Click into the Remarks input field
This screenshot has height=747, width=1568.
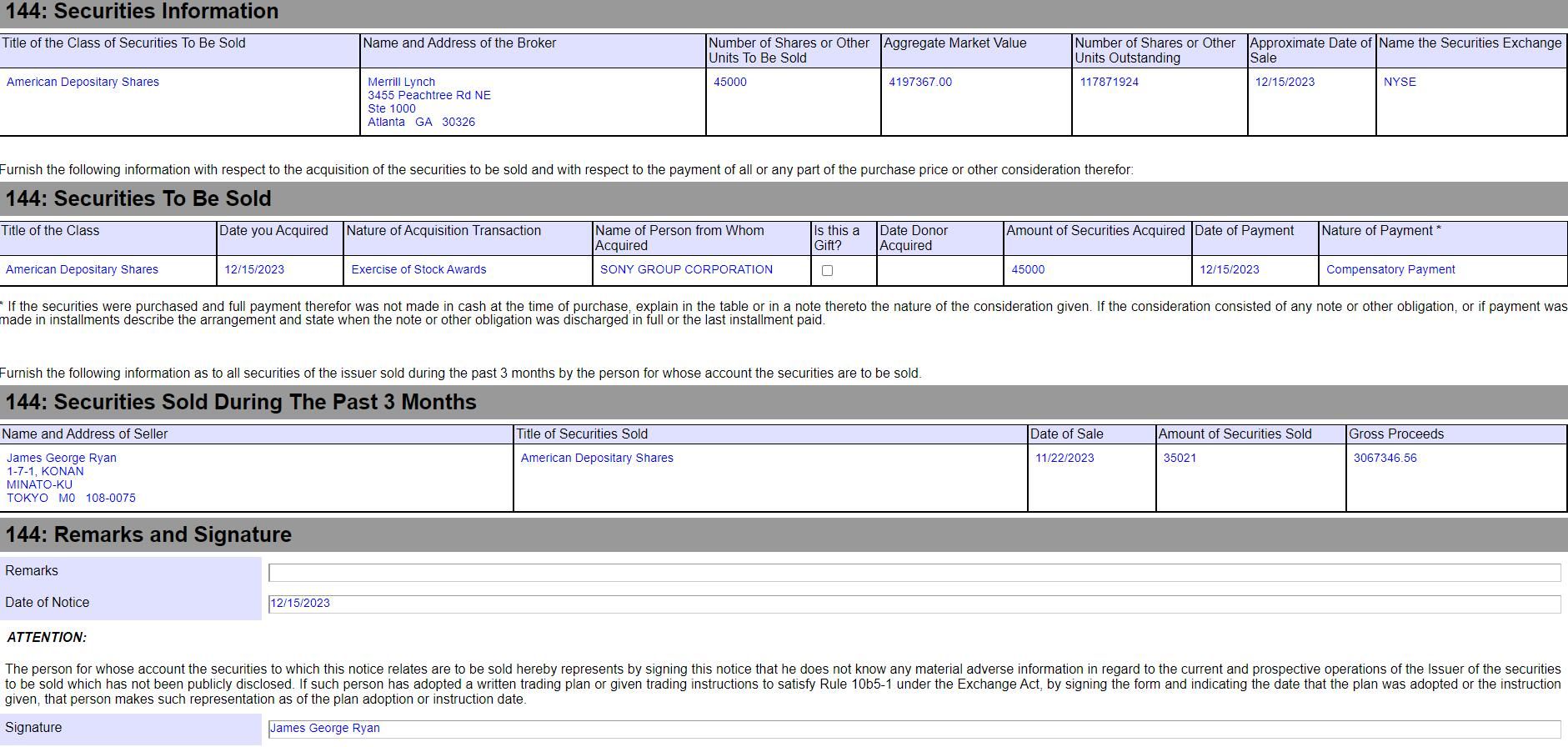coord(914,573)
